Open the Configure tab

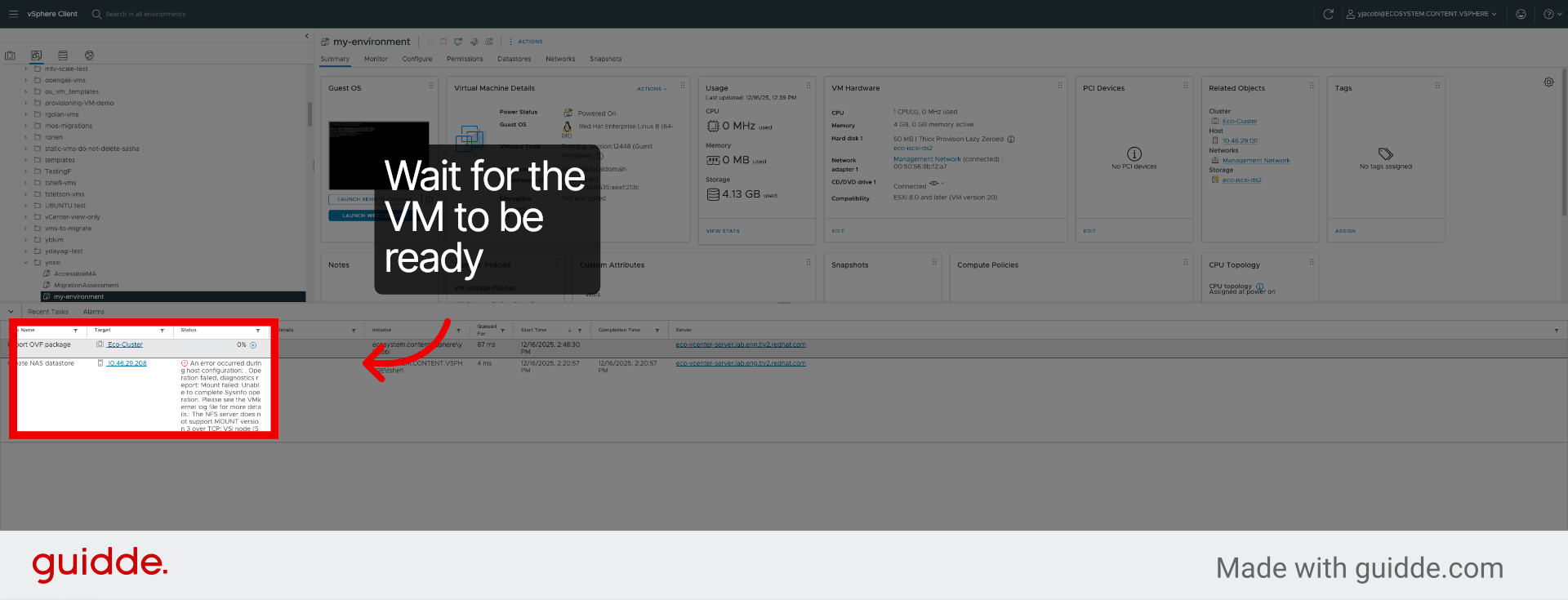(417, 59)
